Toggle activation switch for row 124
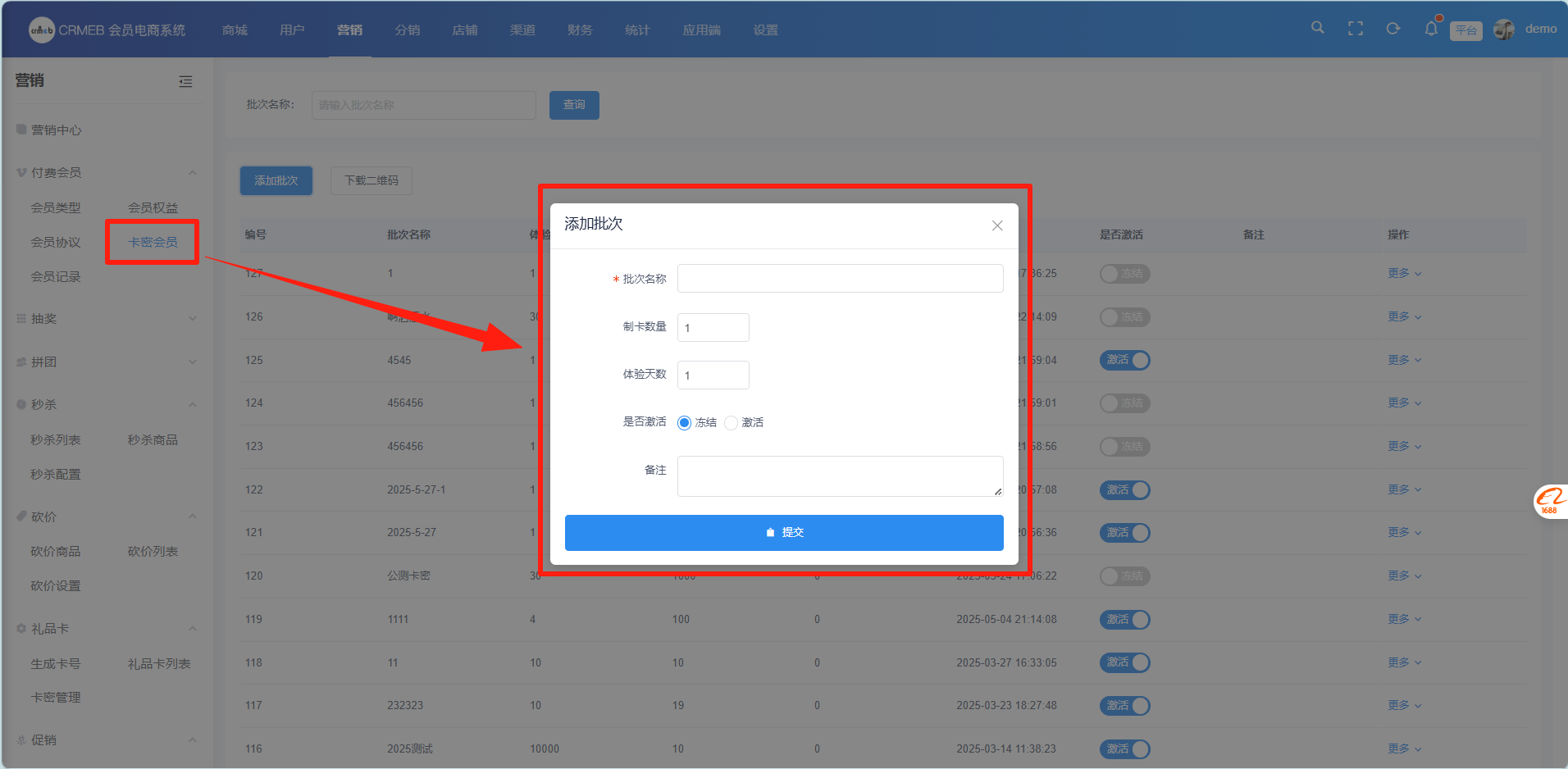This screenshot has height=769, width=1568. coord(1124,403)
